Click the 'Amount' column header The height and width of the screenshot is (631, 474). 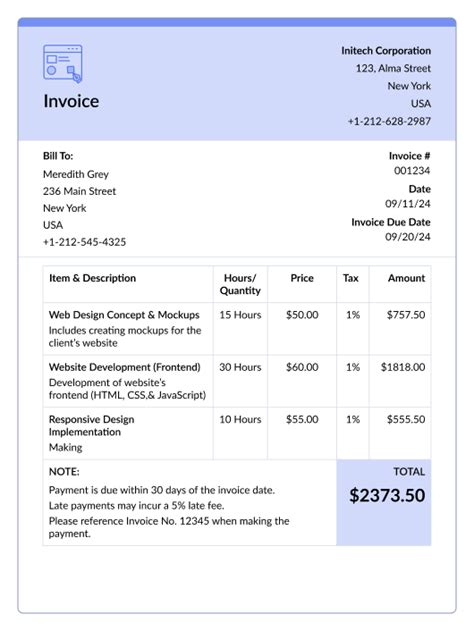(406, 278)
